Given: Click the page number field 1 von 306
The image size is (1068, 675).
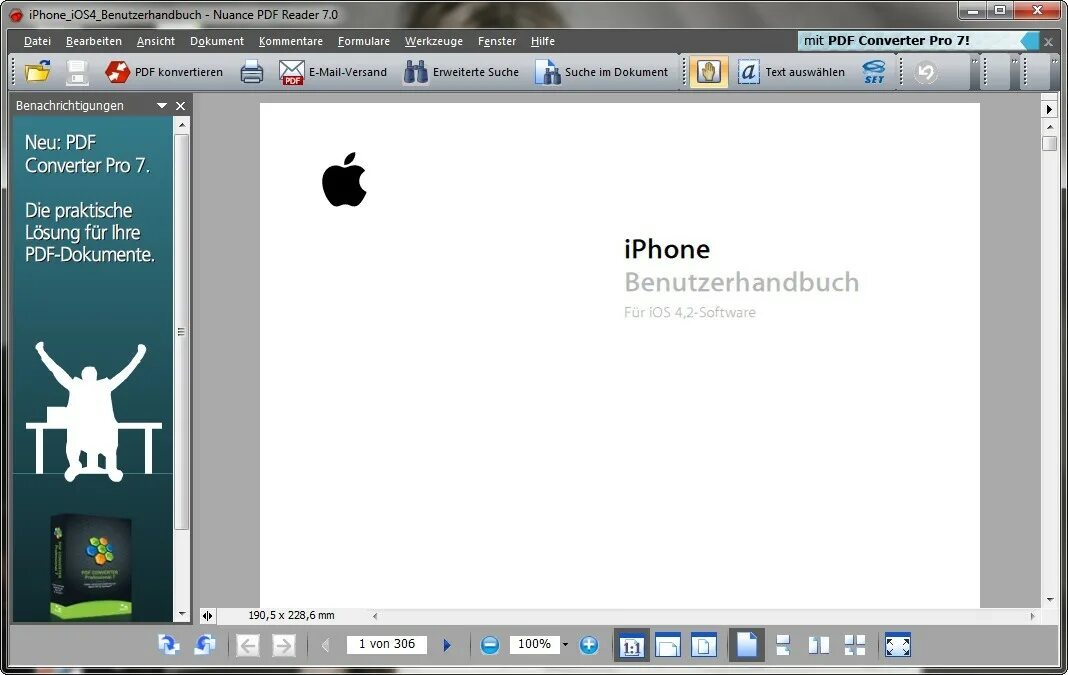Looking at the screenshot, I should click(x=387, y=644).
